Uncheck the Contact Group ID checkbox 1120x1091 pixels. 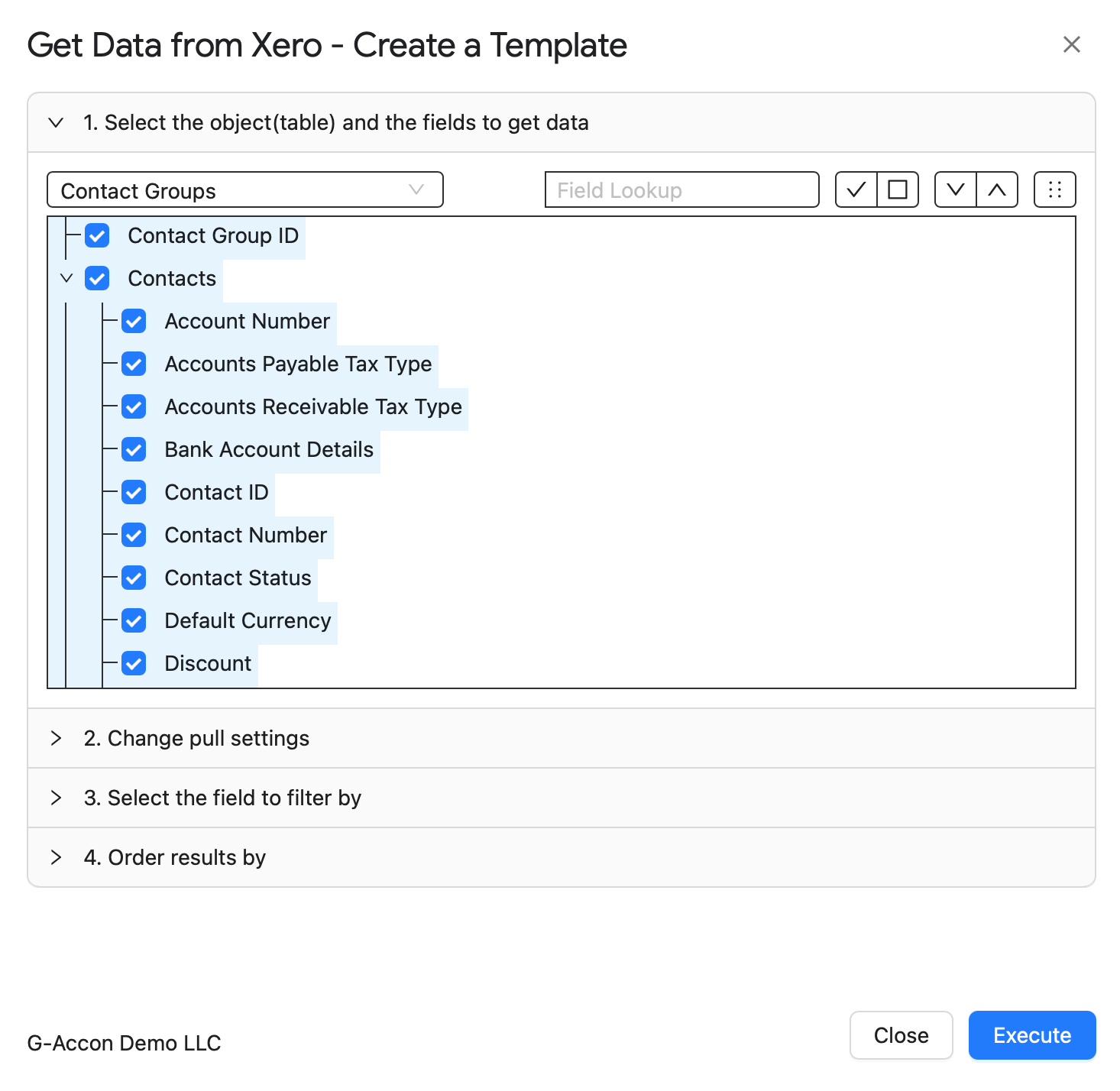tap(97, 235)
